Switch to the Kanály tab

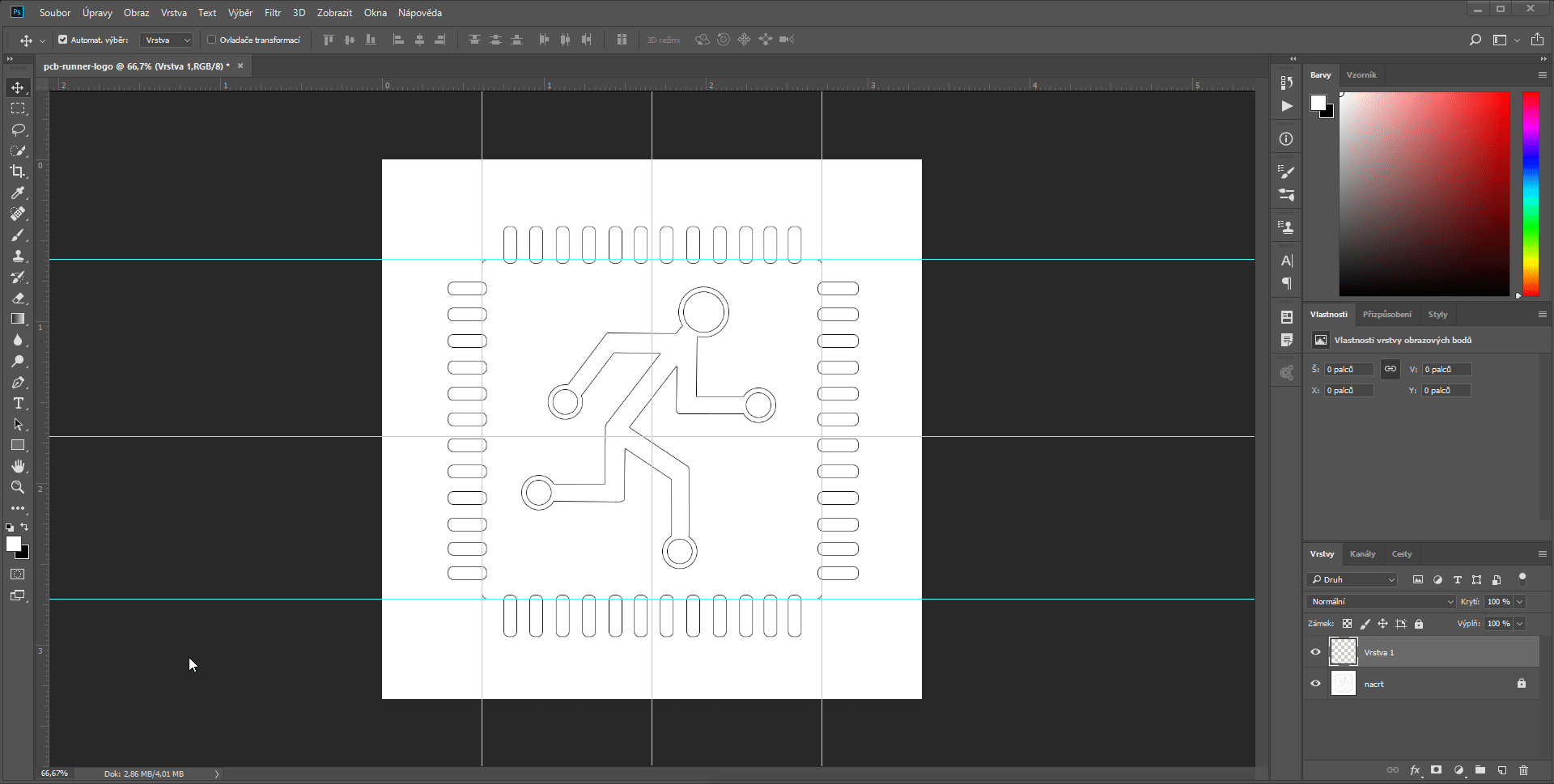tap(1362, 553)
